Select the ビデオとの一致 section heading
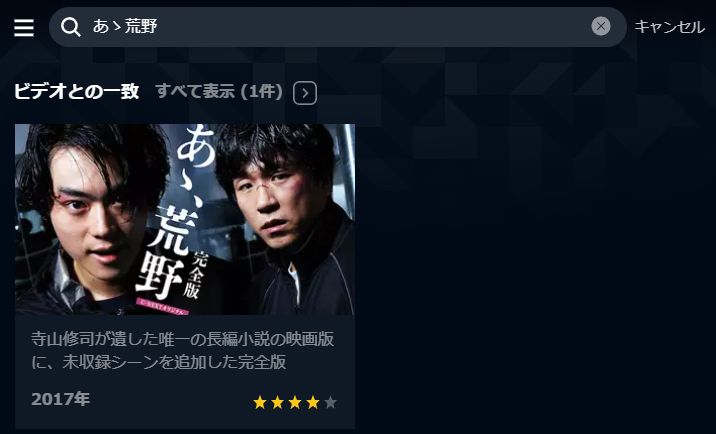This screenshot has width=716, height=434. [76, 91]
